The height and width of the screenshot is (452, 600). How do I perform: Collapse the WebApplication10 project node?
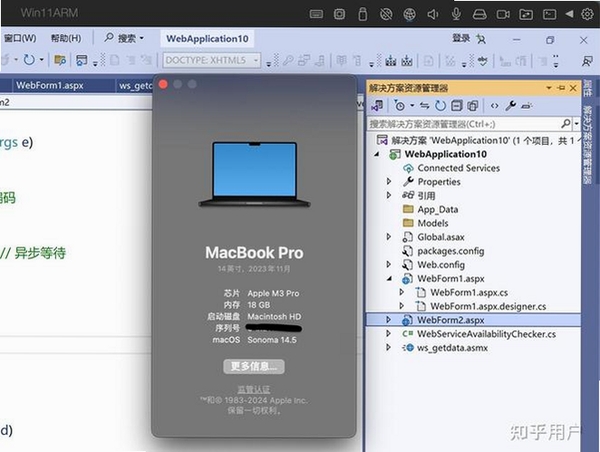point(377,154)
